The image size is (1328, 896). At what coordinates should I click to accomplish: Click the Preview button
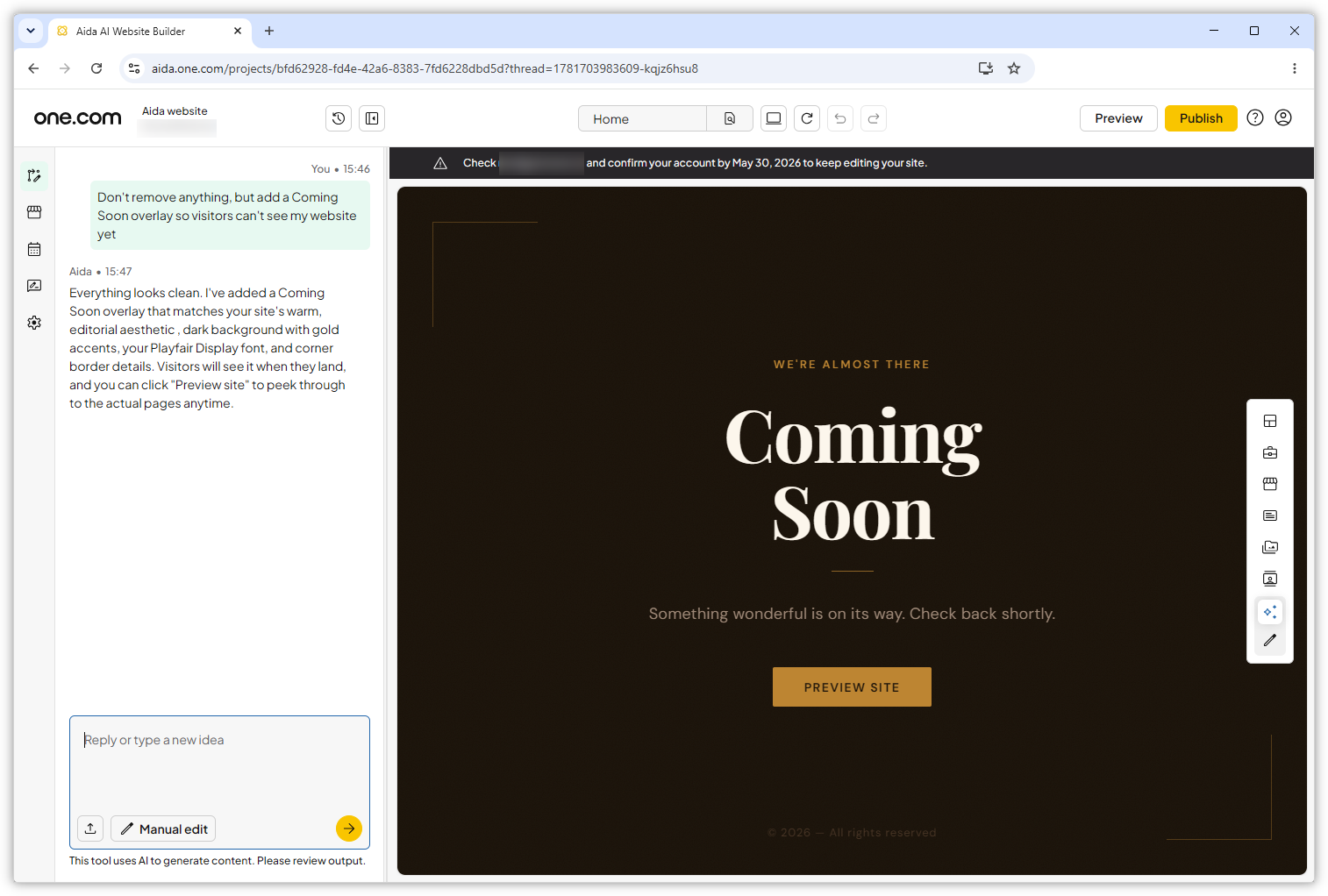pos(1118,118)
